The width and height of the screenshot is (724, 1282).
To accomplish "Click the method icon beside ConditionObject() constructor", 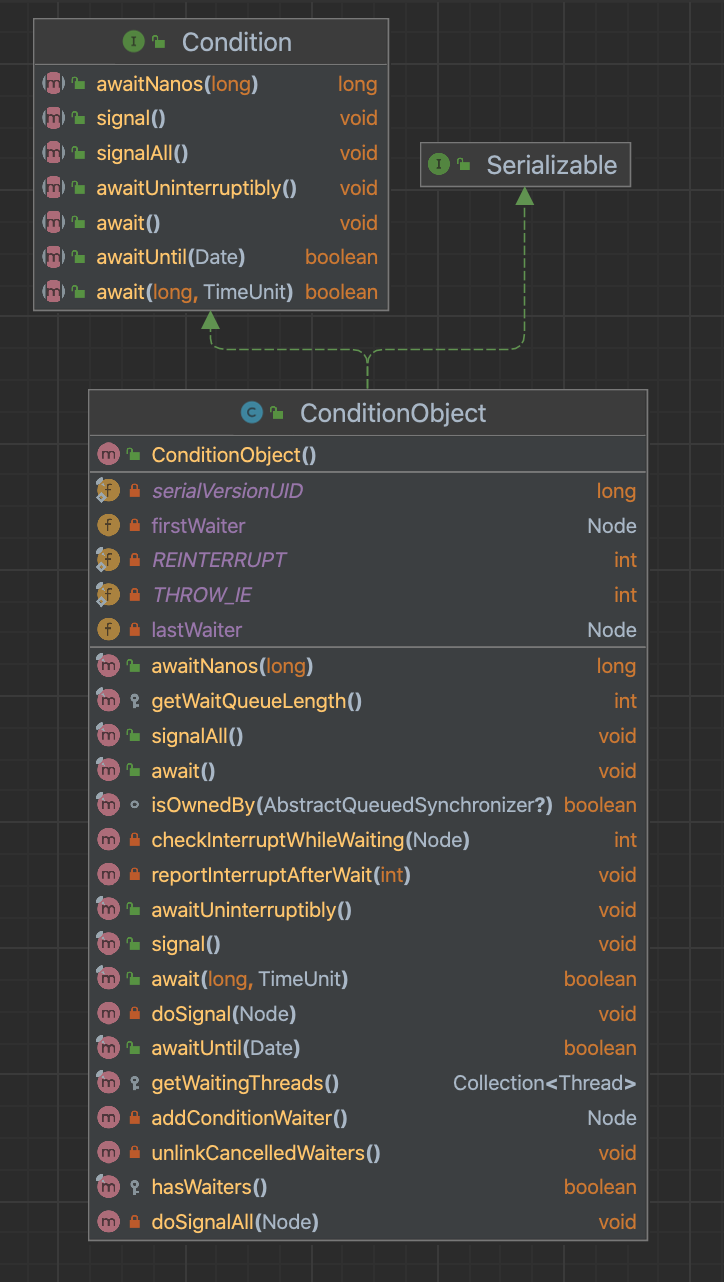I will pyautogui.click(x=108, y=455).
